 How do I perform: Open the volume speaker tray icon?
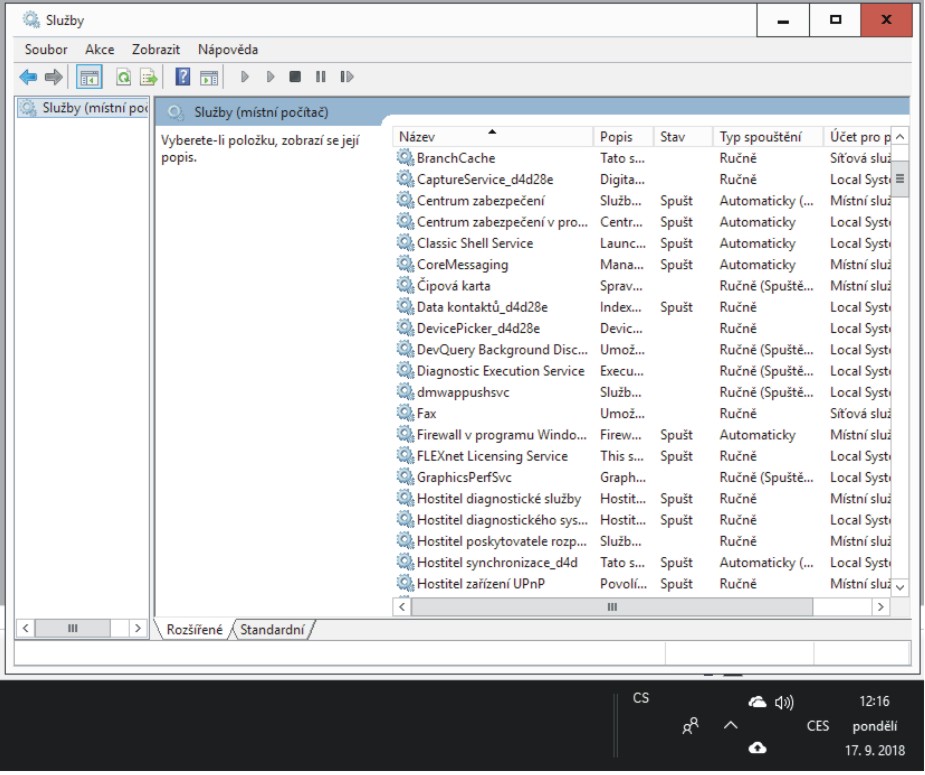[x=783, y=704]
